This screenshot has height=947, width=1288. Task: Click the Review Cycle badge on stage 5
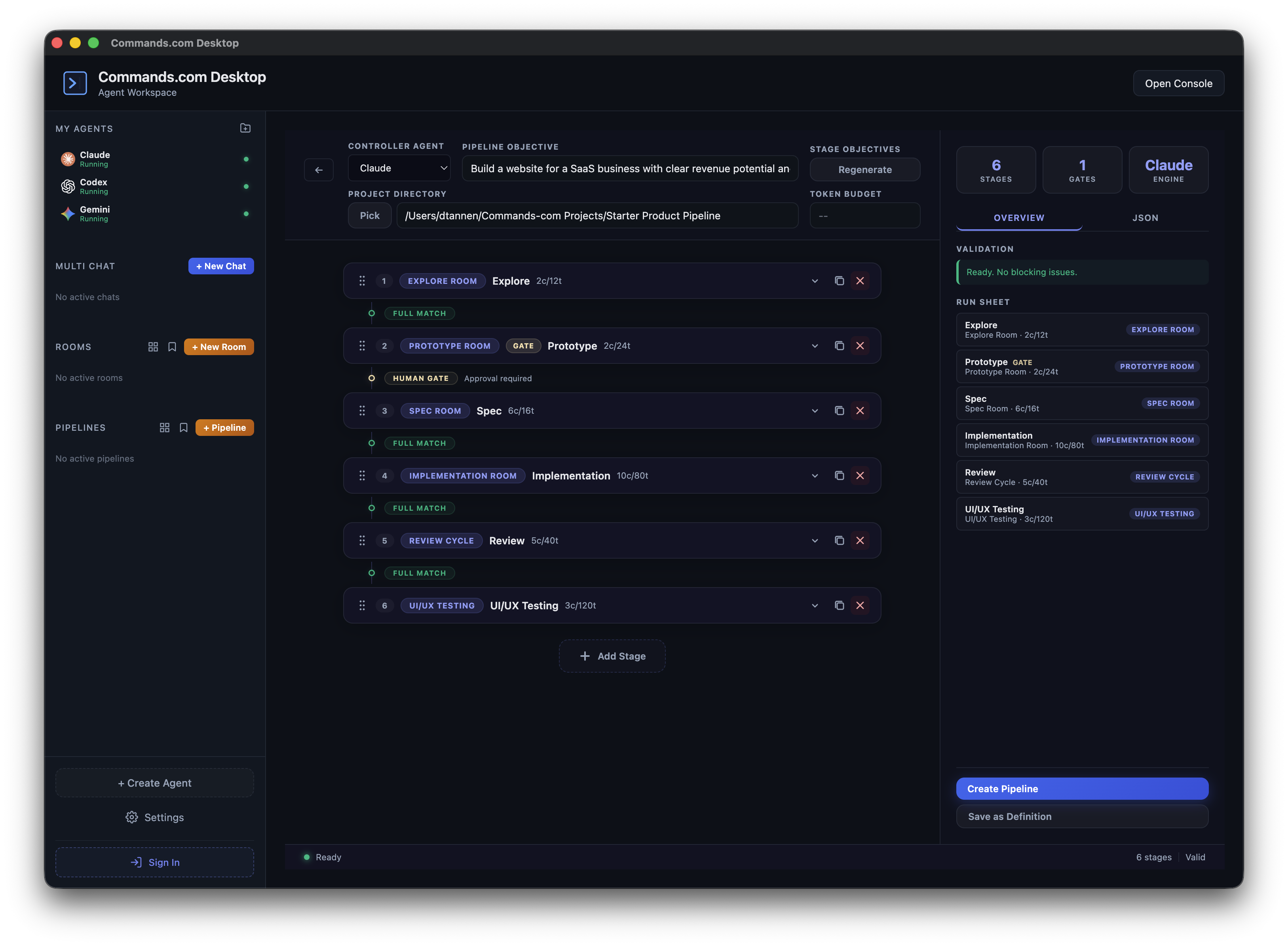441,540
